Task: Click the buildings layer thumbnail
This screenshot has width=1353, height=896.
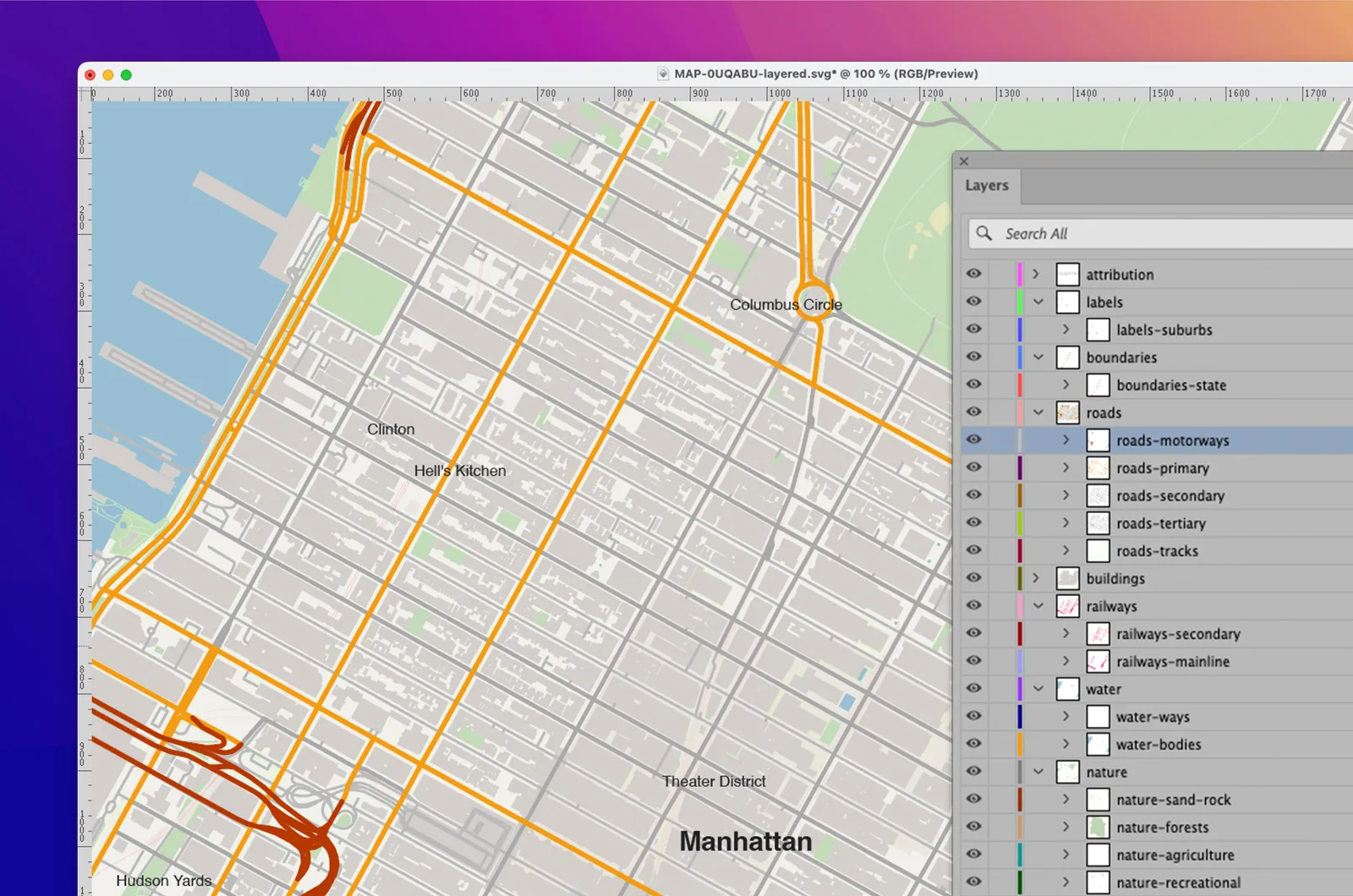Action: 1068,578
